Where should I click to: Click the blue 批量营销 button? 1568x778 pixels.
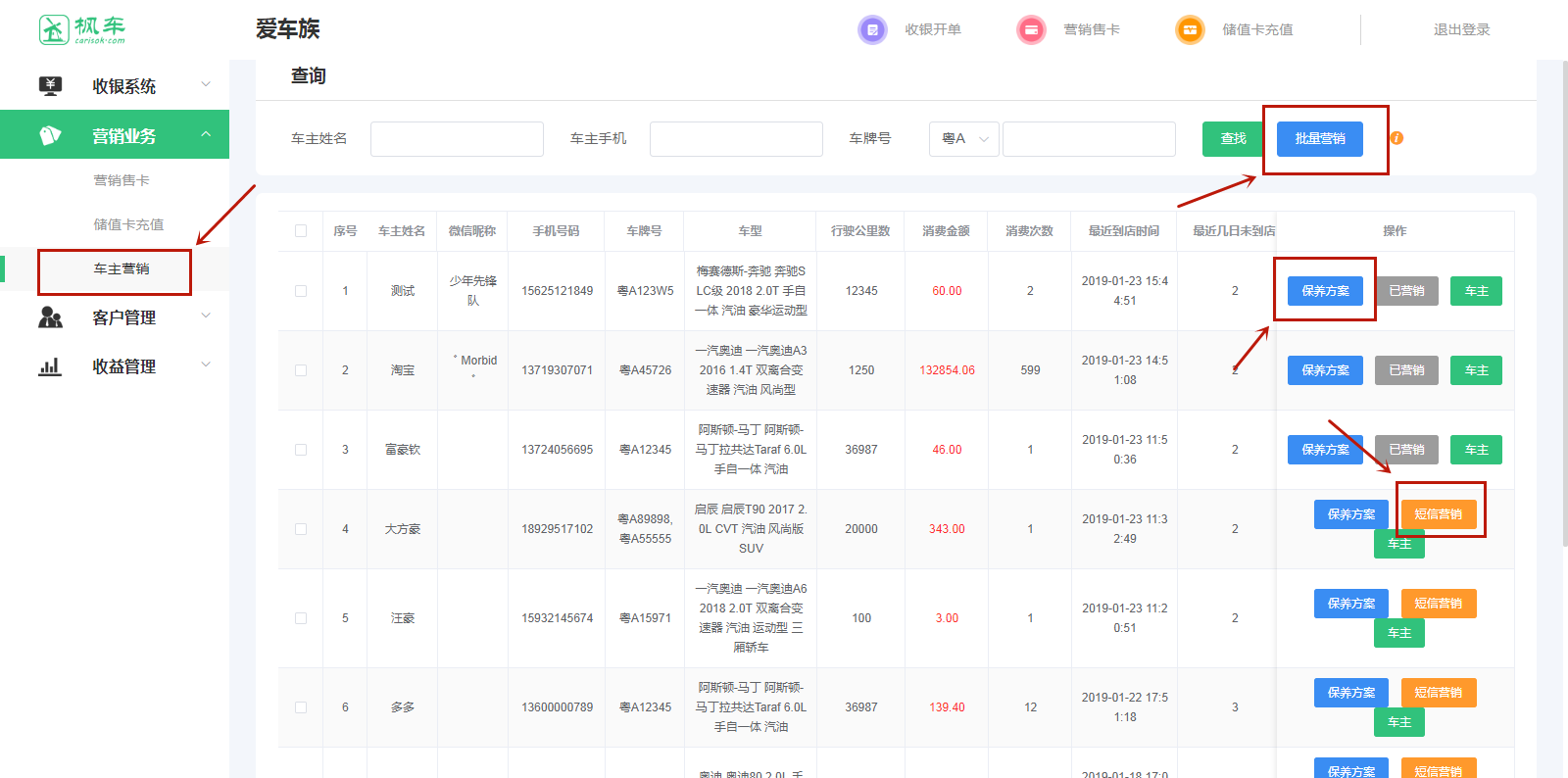click(x=1319, y=139)
